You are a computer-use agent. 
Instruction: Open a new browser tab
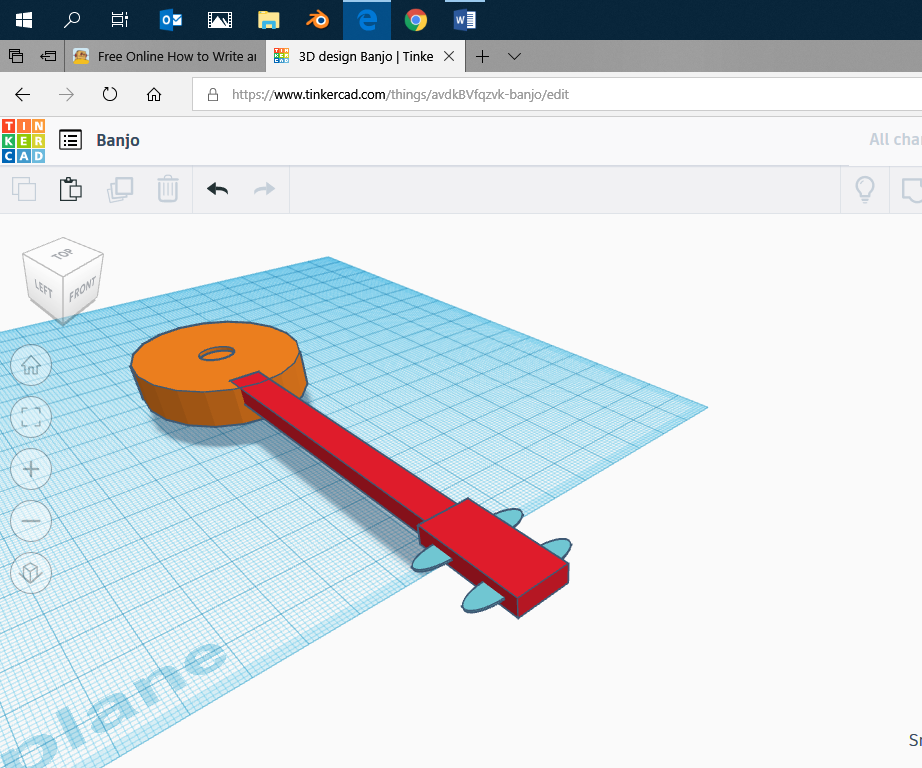[x=483, y=56]
